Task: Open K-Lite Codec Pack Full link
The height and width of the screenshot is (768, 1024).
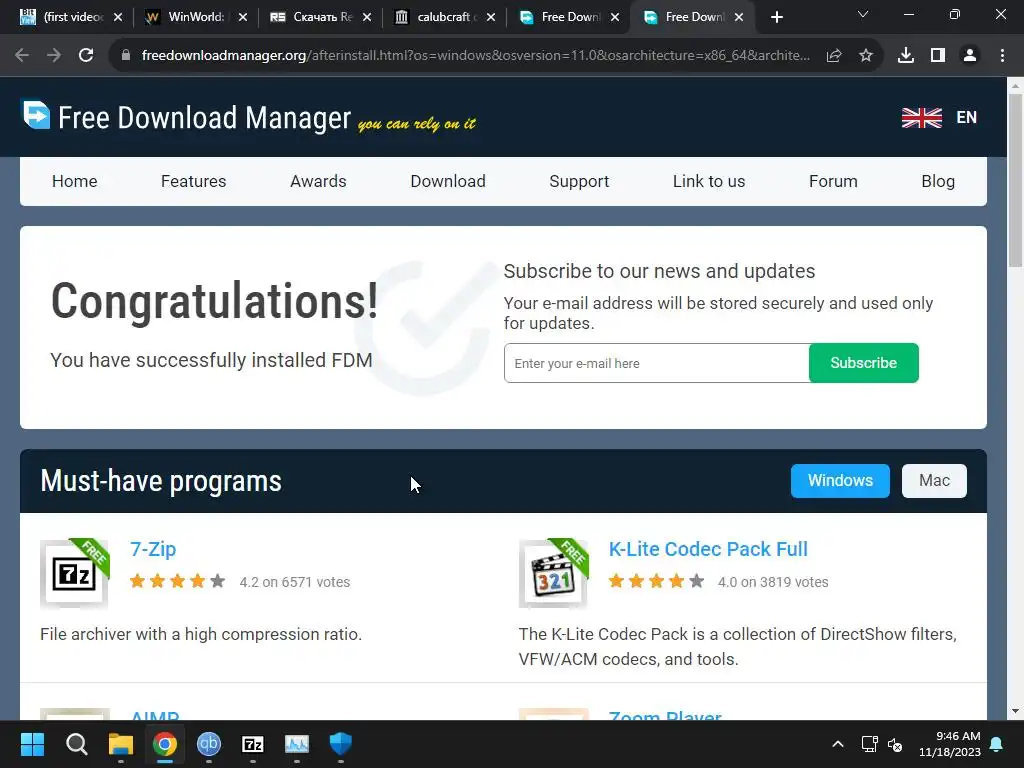Action: point(708,549)
